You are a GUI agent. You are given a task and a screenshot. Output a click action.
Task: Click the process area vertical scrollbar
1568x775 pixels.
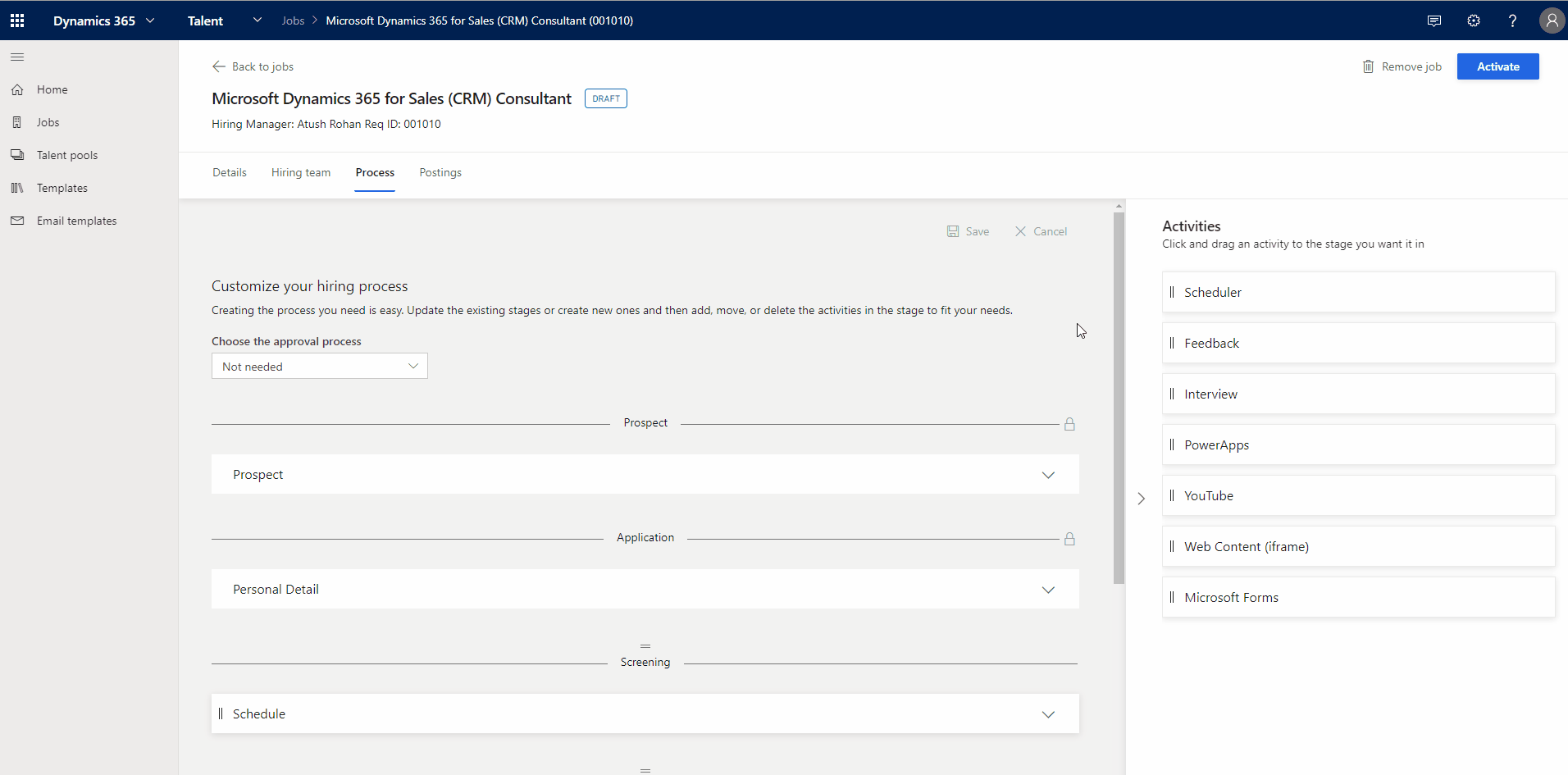[1119, 398]
